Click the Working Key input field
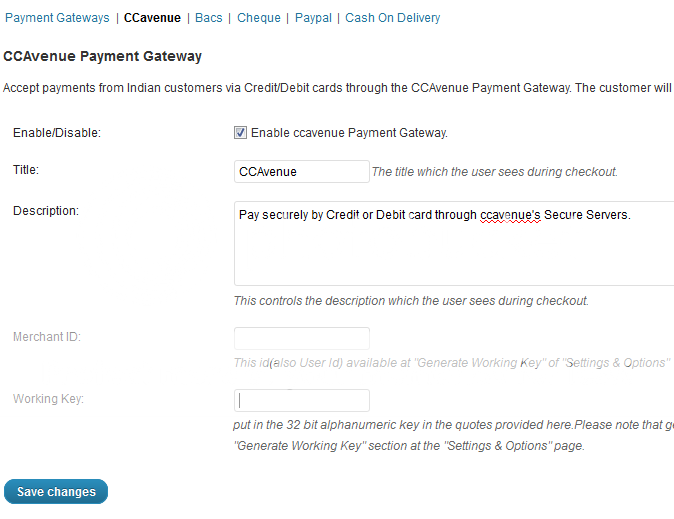The height and width of the screenshot is (519, 674). [301, 400]
